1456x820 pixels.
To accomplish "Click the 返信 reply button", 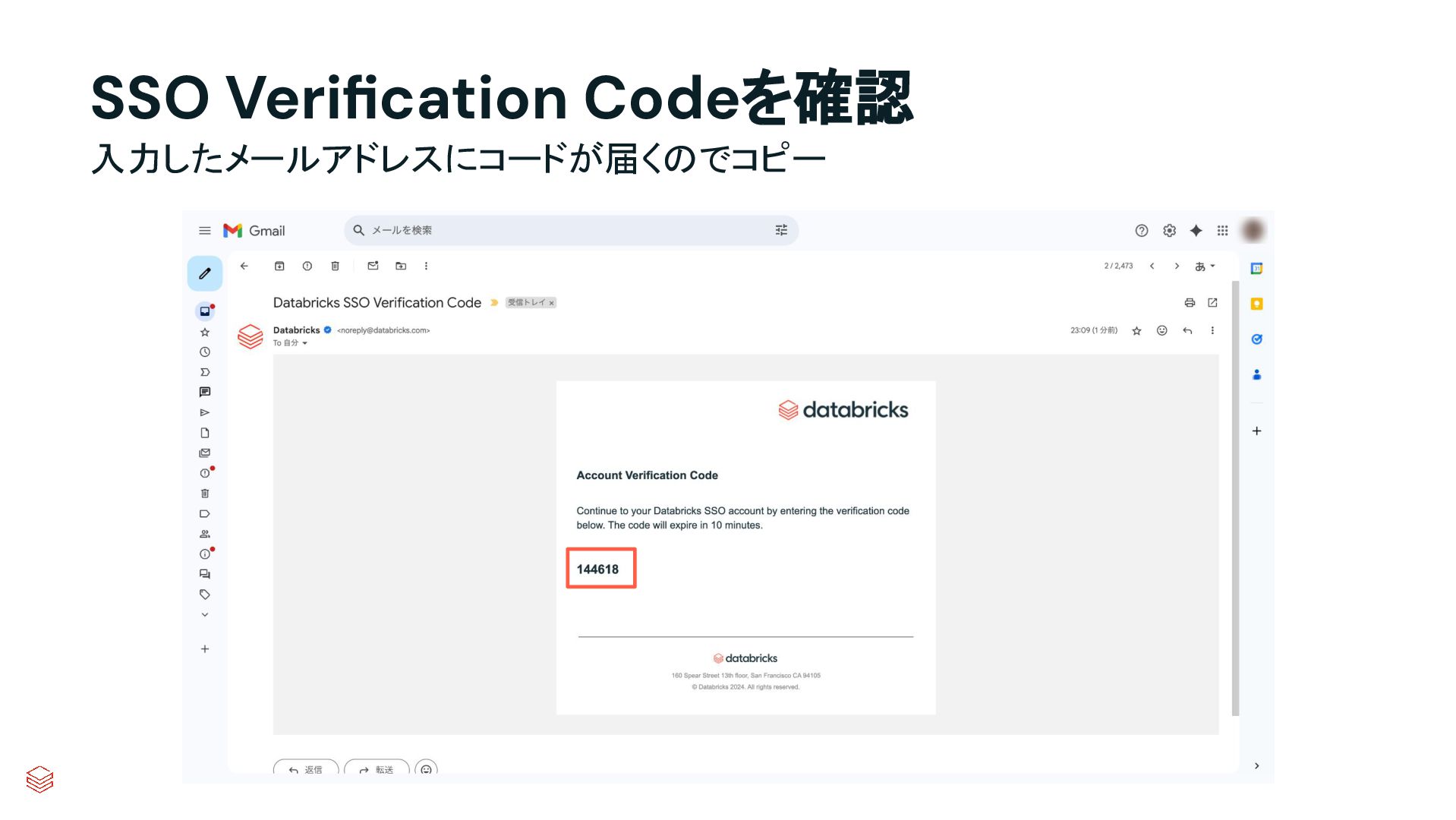I will [x=306, y=768].
